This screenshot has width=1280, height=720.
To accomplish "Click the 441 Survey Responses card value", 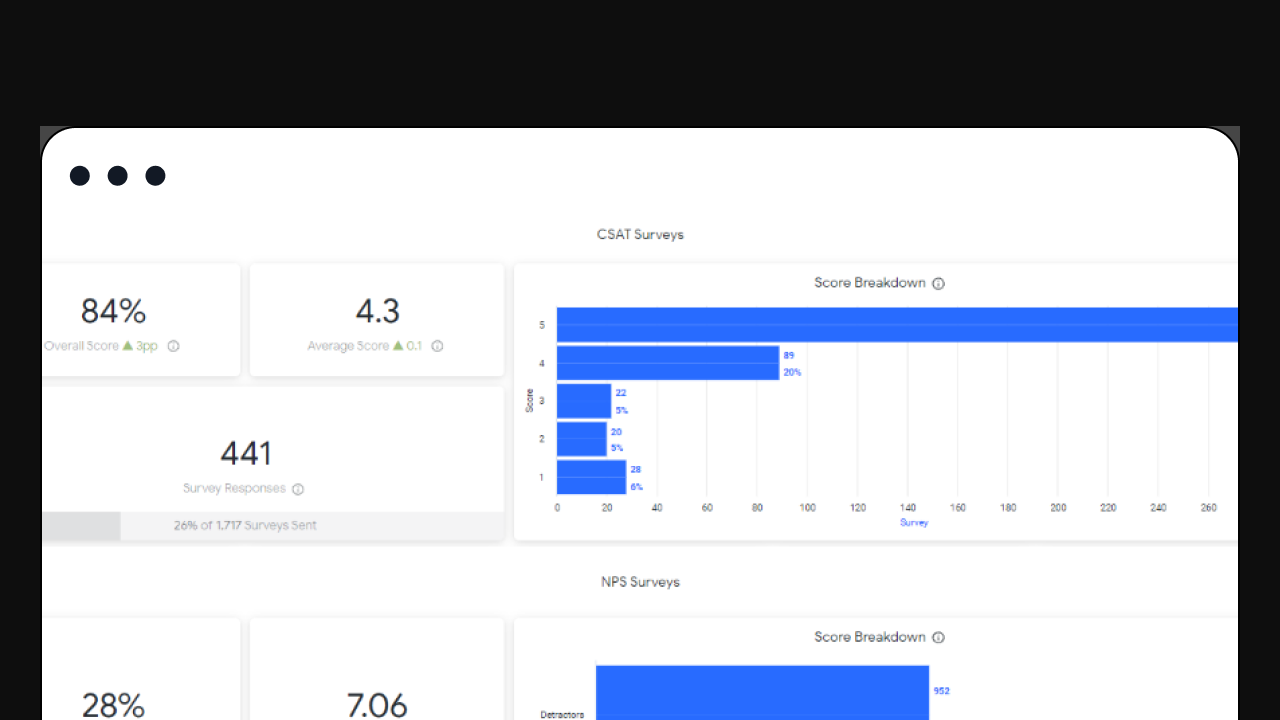I will (246, 453).
